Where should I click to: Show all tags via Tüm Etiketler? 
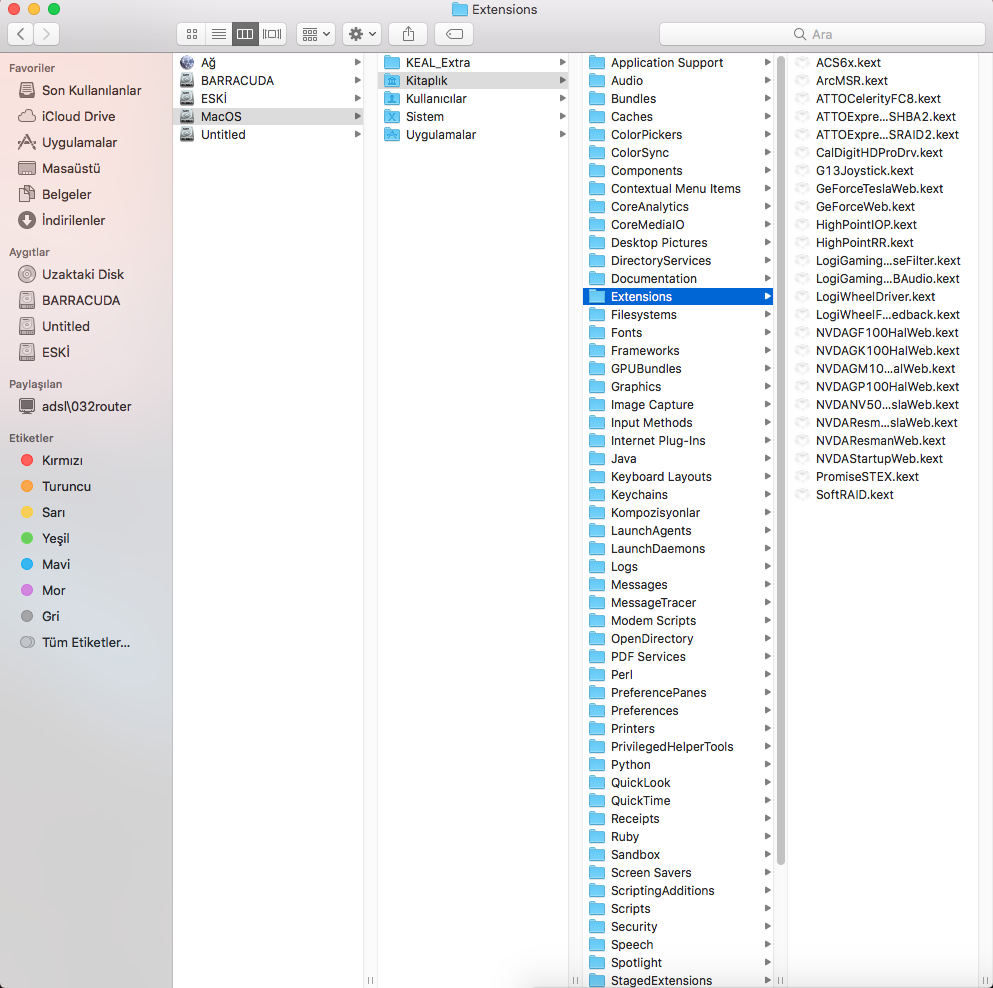click(x=85, y=642)
